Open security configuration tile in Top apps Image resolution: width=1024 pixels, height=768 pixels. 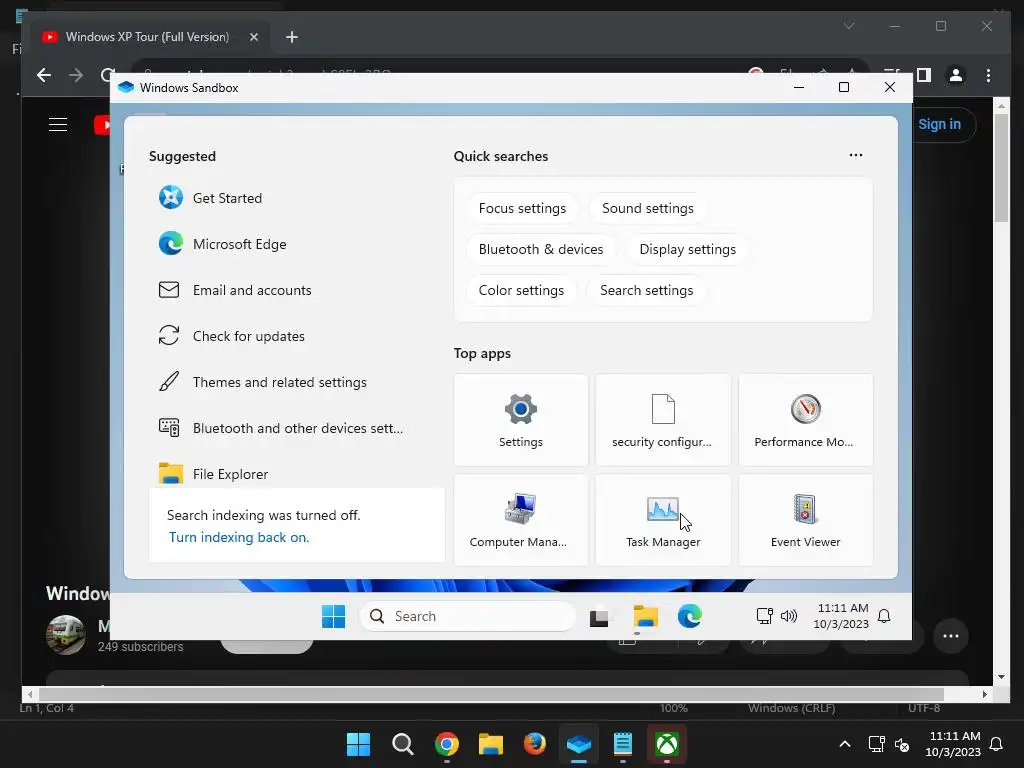pyautogui.click(x=663, y=420)
